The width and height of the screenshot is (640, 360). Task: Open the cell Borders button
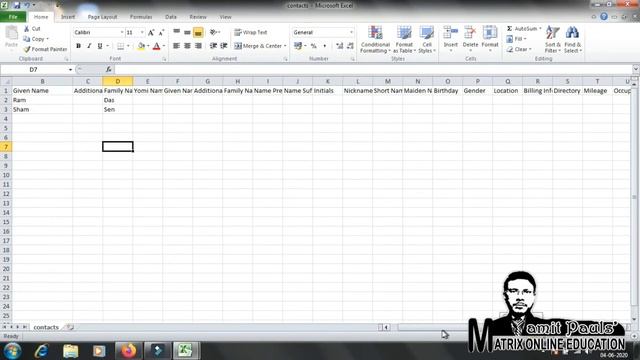tap(120, 46)
